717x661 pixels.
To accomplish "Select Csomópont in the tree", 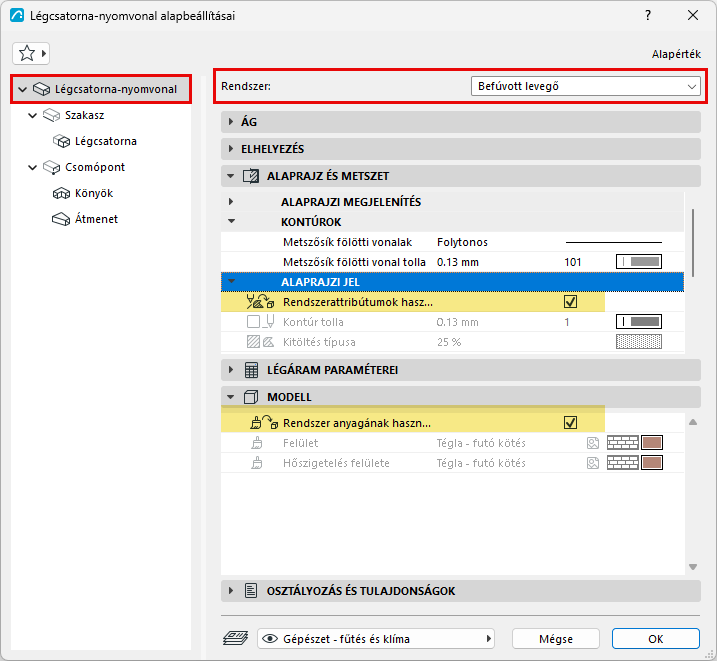I will [95, 167].
